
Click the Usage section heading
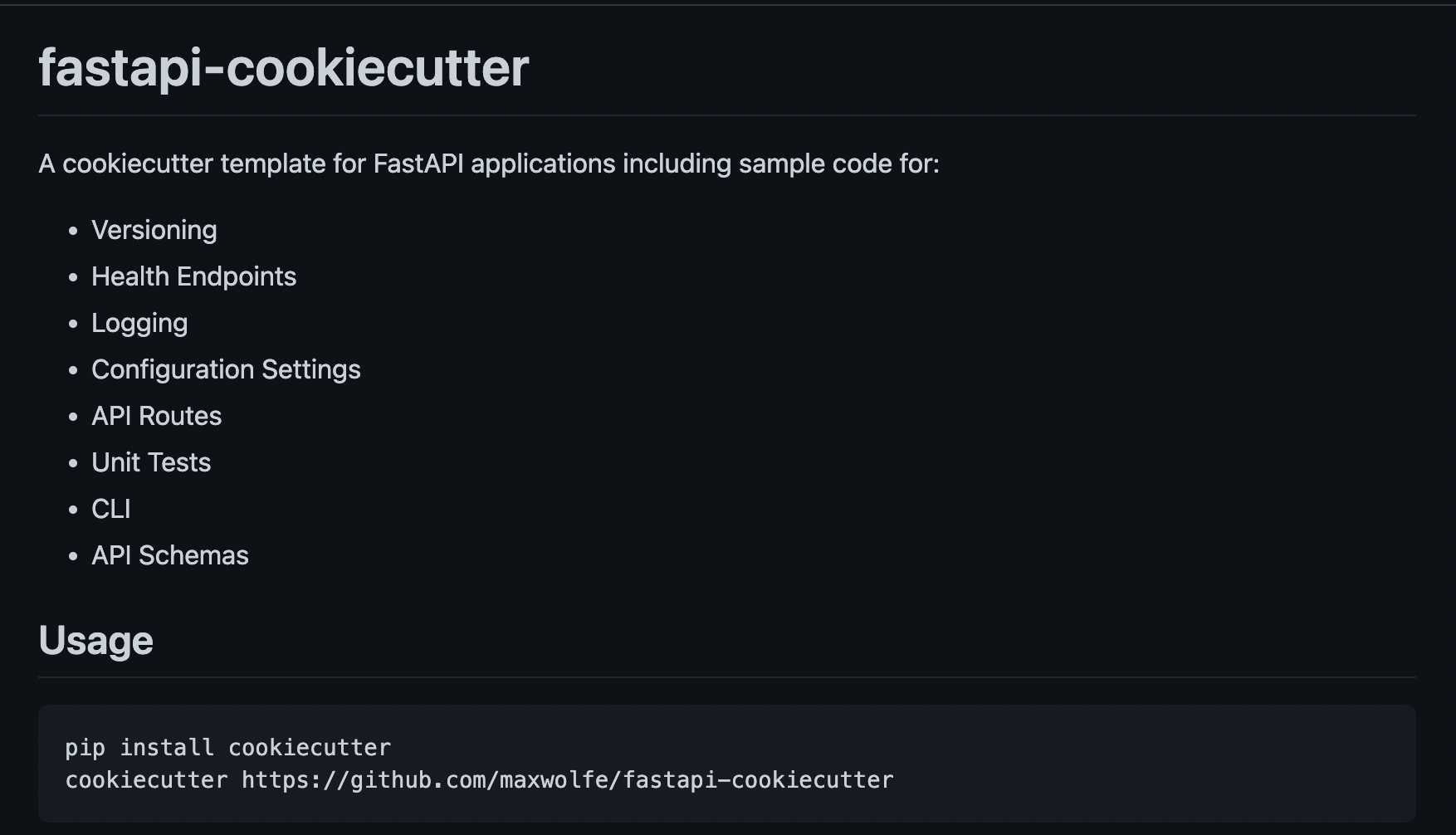click(x=95, y=641)
